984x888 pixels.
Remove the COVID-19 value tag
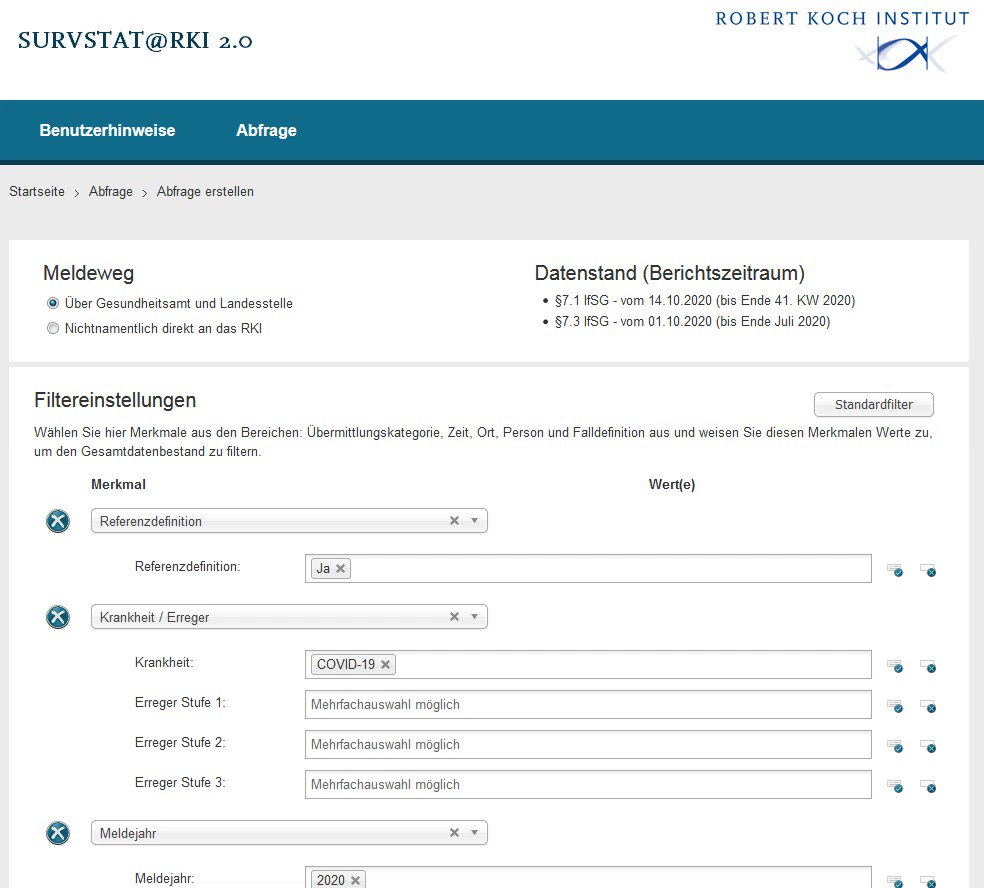pos(386,665)
